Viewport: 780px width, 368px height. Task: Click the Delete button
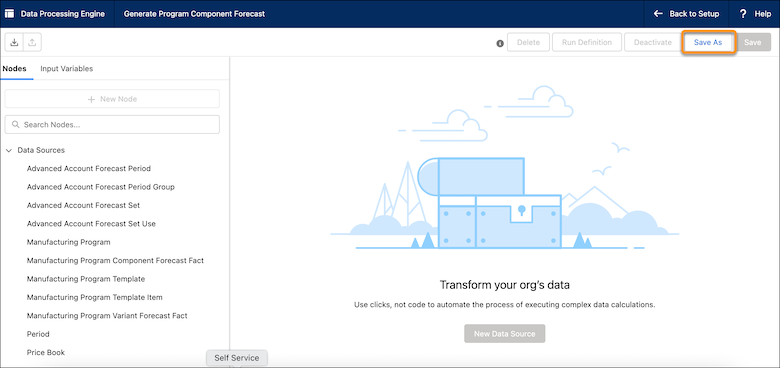(528, 42)
